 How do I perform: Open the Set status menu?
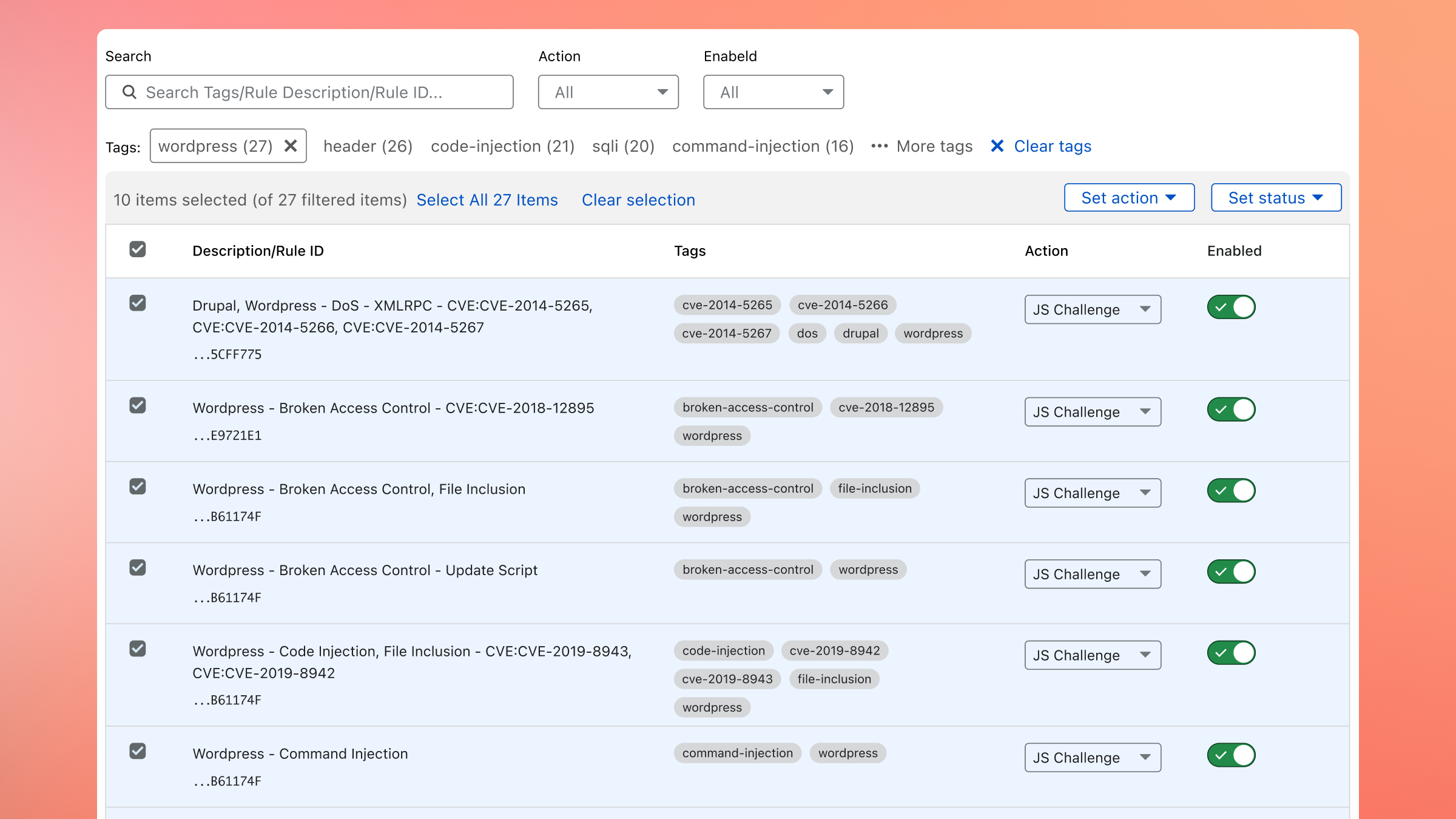coord(1276,198)
